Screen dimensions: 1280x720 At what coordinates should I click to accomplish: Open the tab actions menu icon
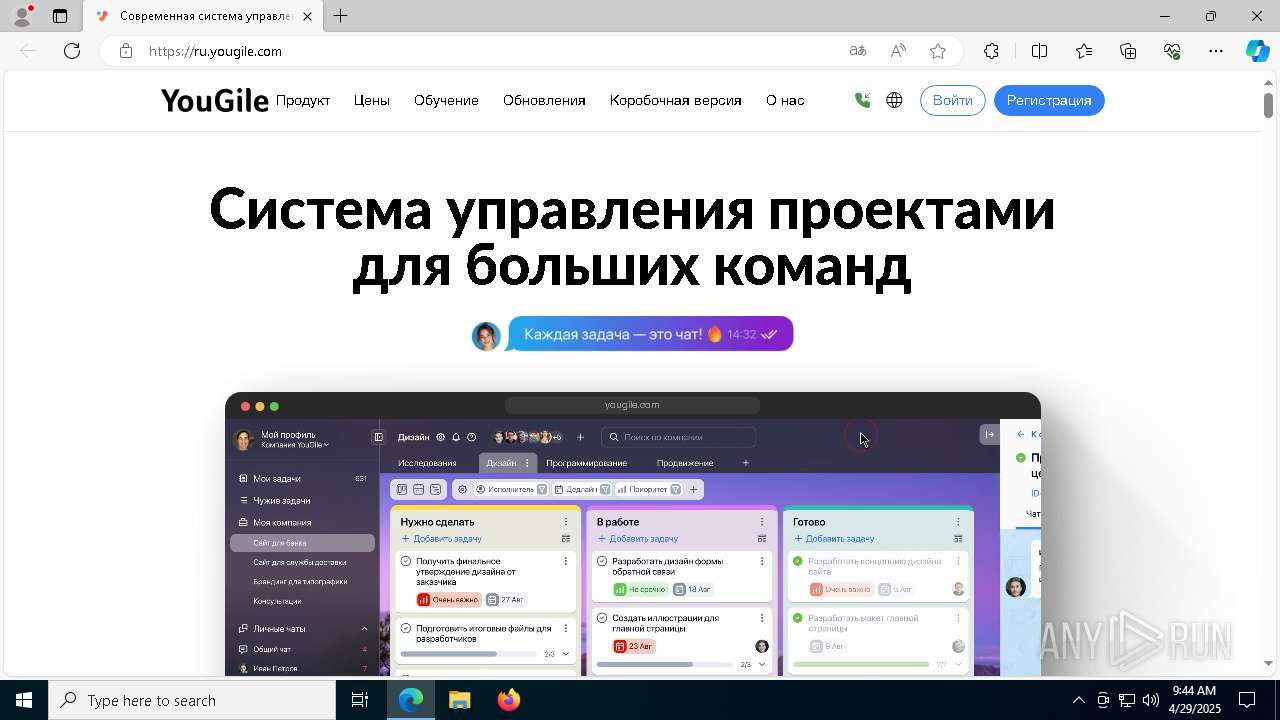click(x=60, y=16)
